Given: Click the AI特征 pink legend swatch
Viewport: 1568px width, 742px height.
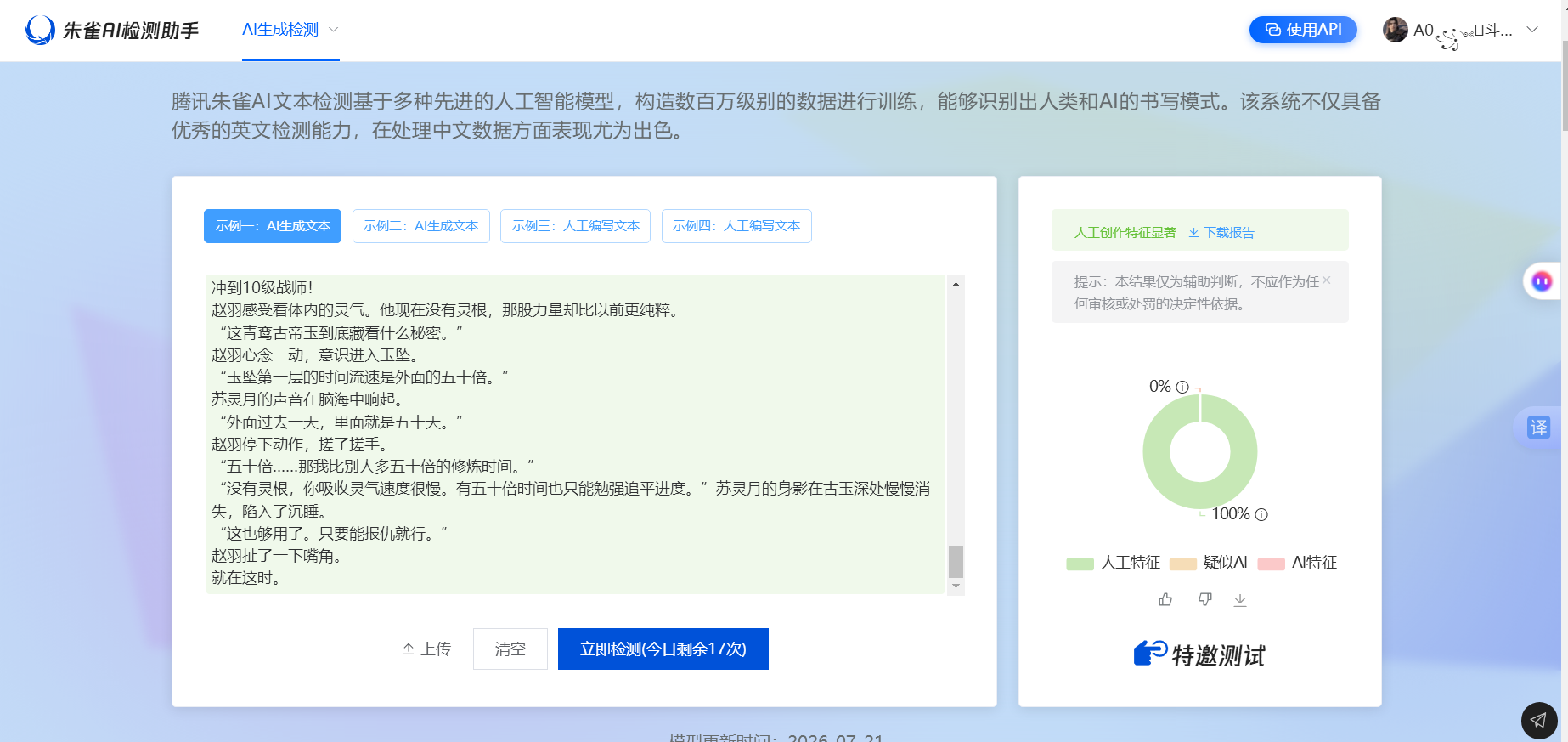Looking at the screenshot, I should [x=1271, y=564].
